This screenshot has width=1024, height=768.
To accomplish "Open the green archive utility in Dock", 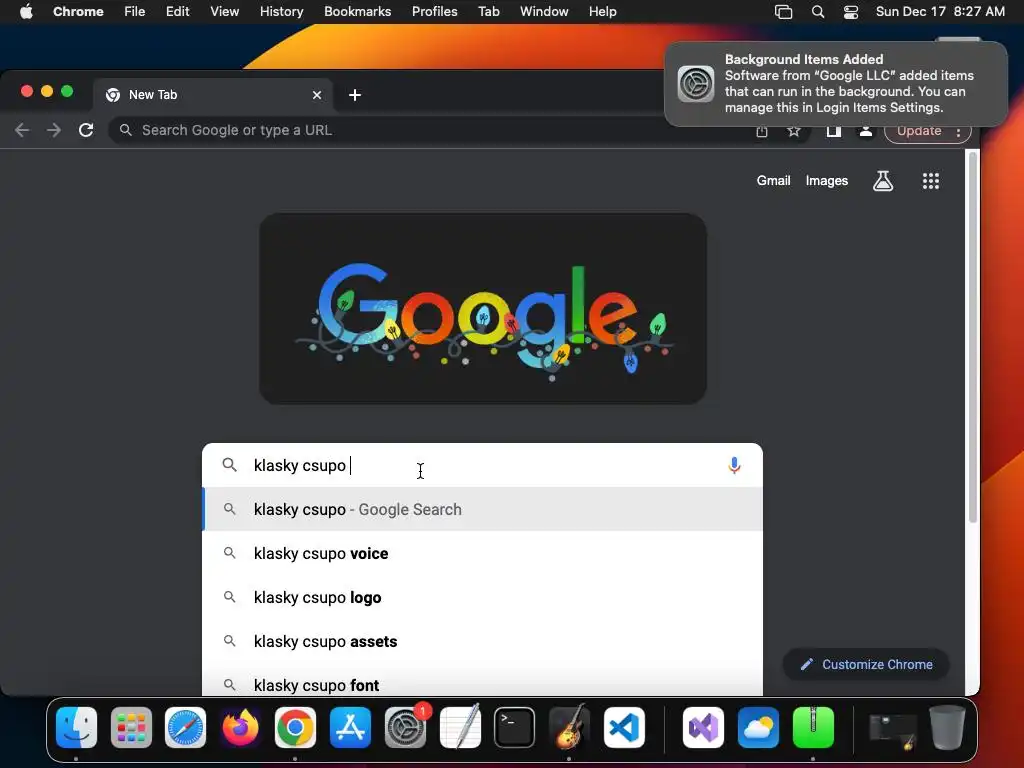I will pos(813,728).
